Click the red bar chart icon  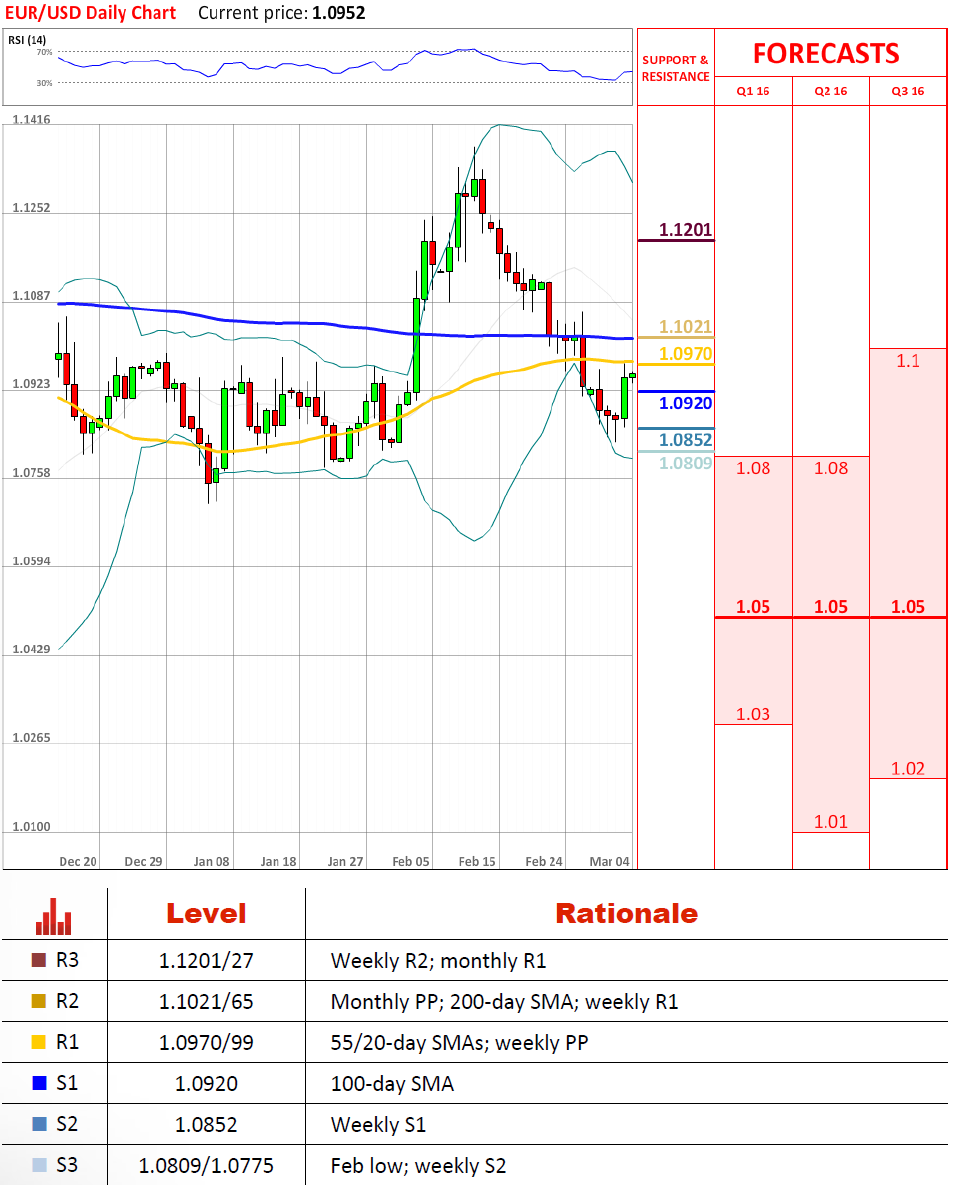coord(54,917)
